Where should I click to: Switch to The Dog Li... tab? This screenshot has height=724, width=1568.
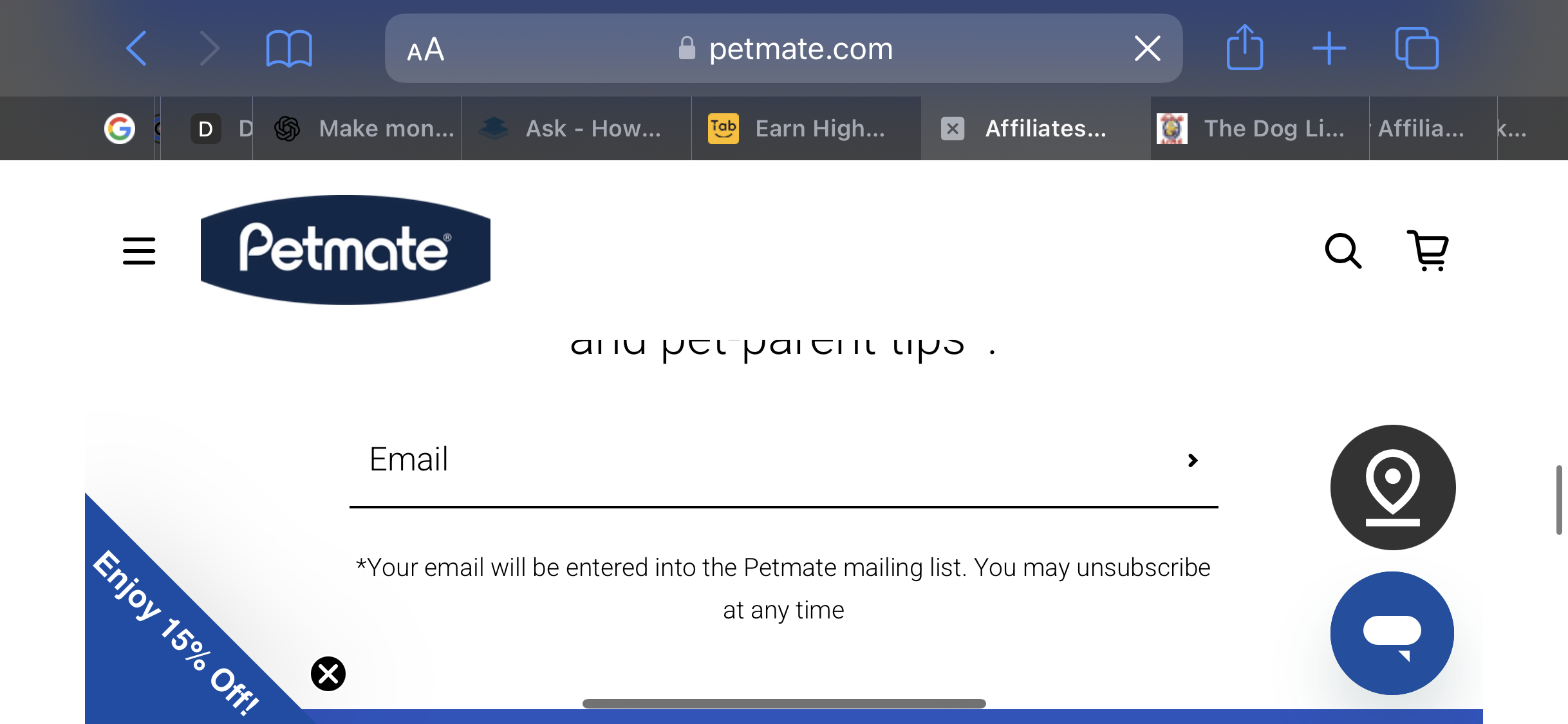pos(1259,129)
